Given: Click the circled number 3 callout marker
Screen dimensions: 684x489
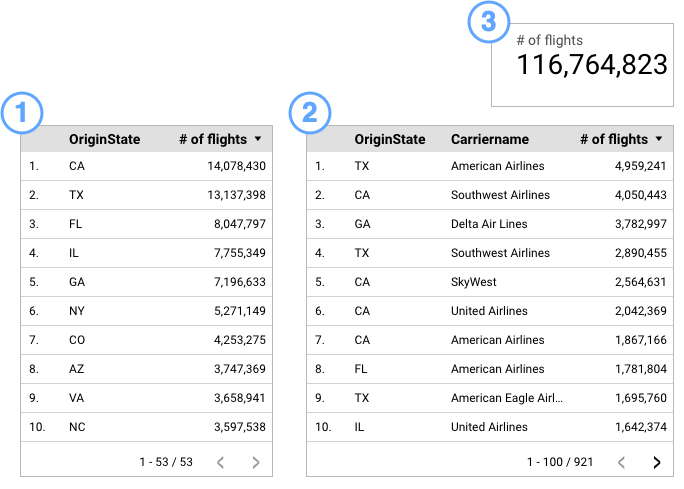Looking at the screenshot, I should (488, 22).
